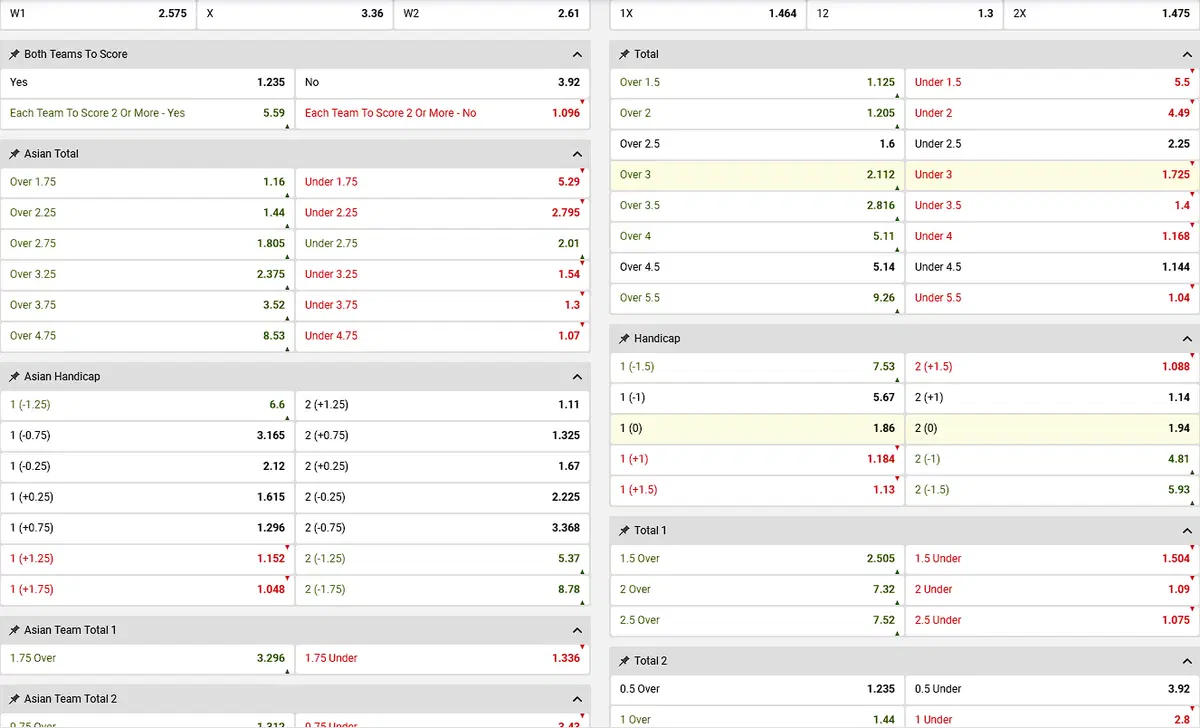Pick Total 1 1.5 Over

coord(757,559)
